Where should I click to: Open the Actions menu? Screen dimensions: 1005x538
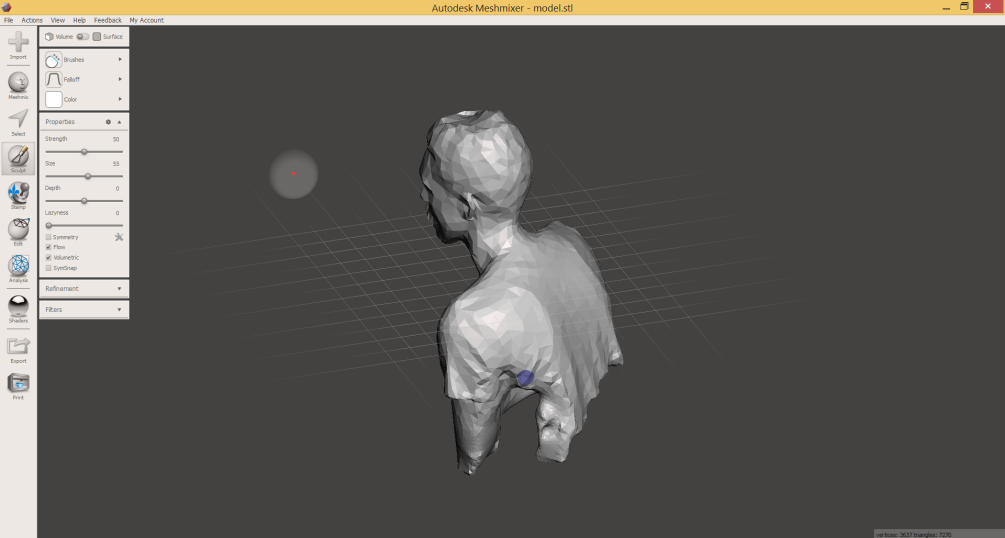pos(32,21)
